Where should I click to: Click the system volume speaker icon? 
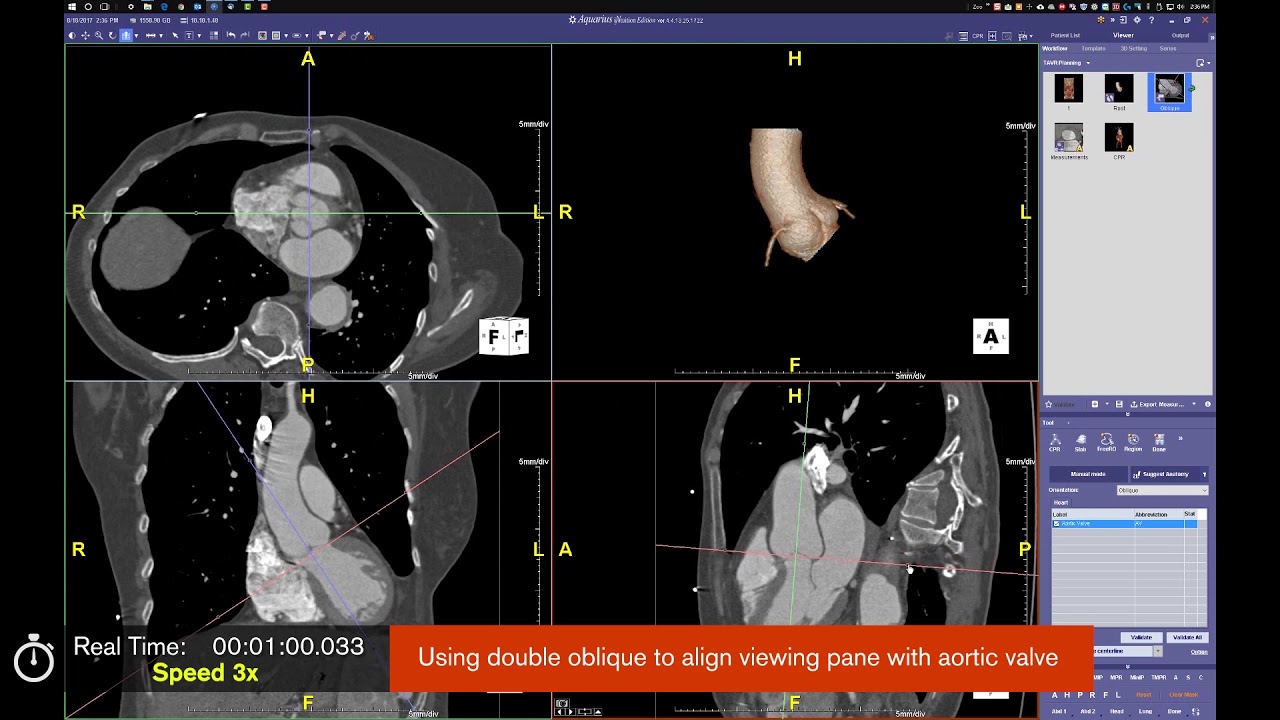click(1180, 7)
